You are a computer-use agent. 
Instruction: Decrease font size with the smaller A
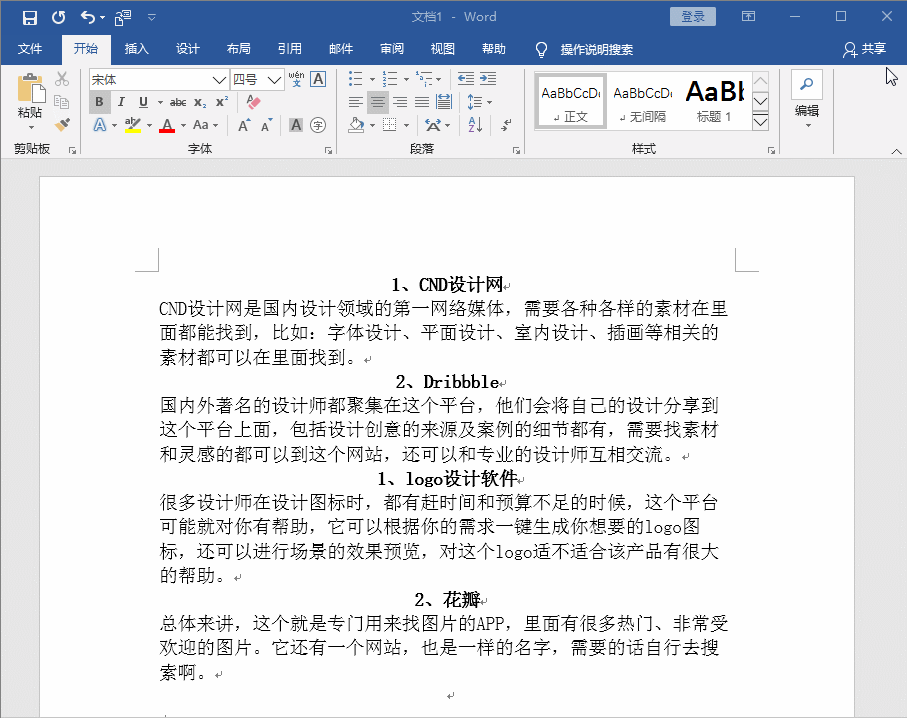pyautogui.click(x=266, y=125)
